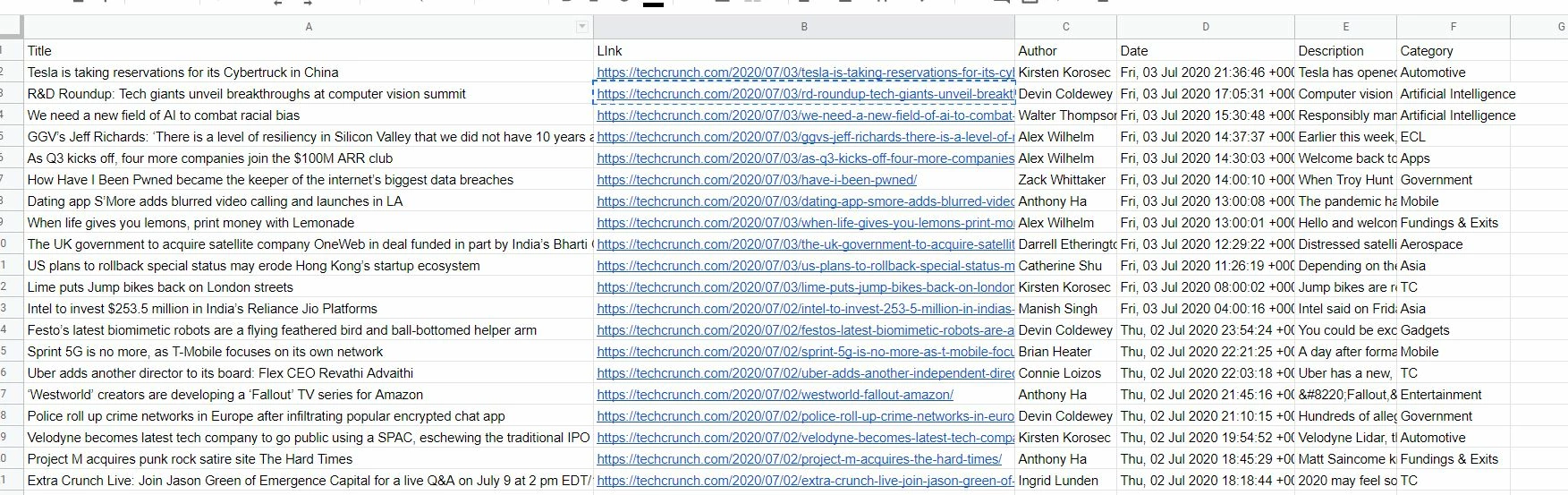Open the uber-adds-another-independent-director link
The height and width of the screenshot is (495, 1568).
point(805,373)
